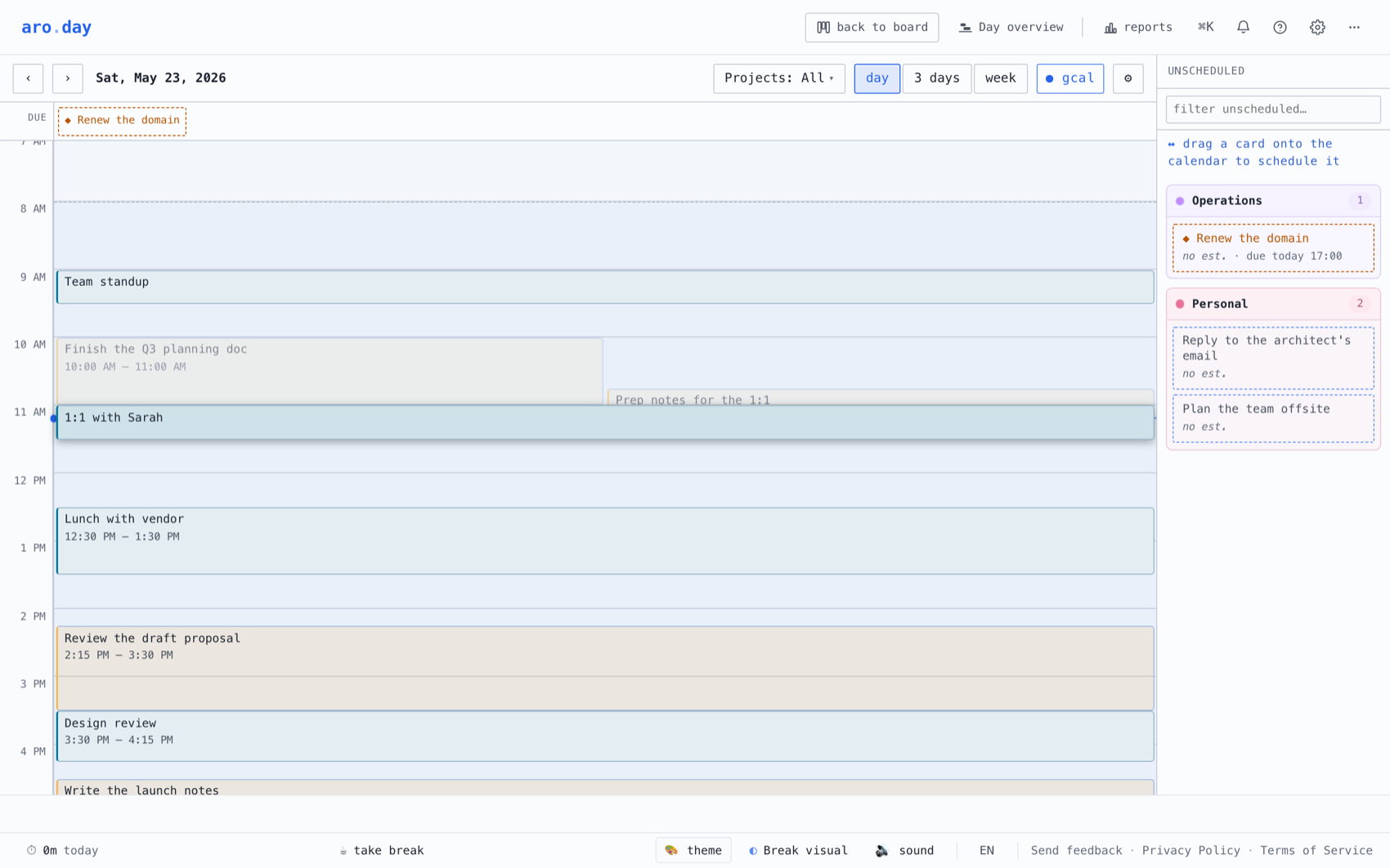Collapse the Personal project group
1390x868 pixels.
coord(1273,304)
